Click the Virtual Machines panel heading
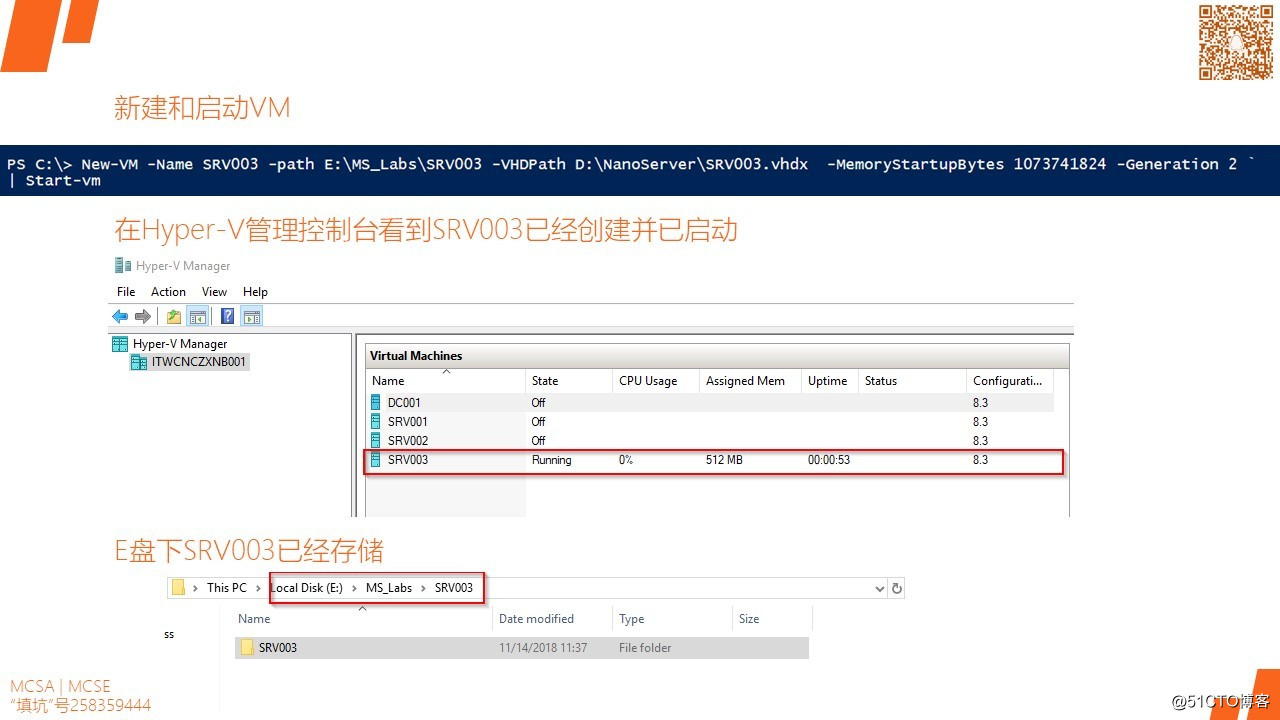Viewport: 1280px width, 720px height. [416, 355]
